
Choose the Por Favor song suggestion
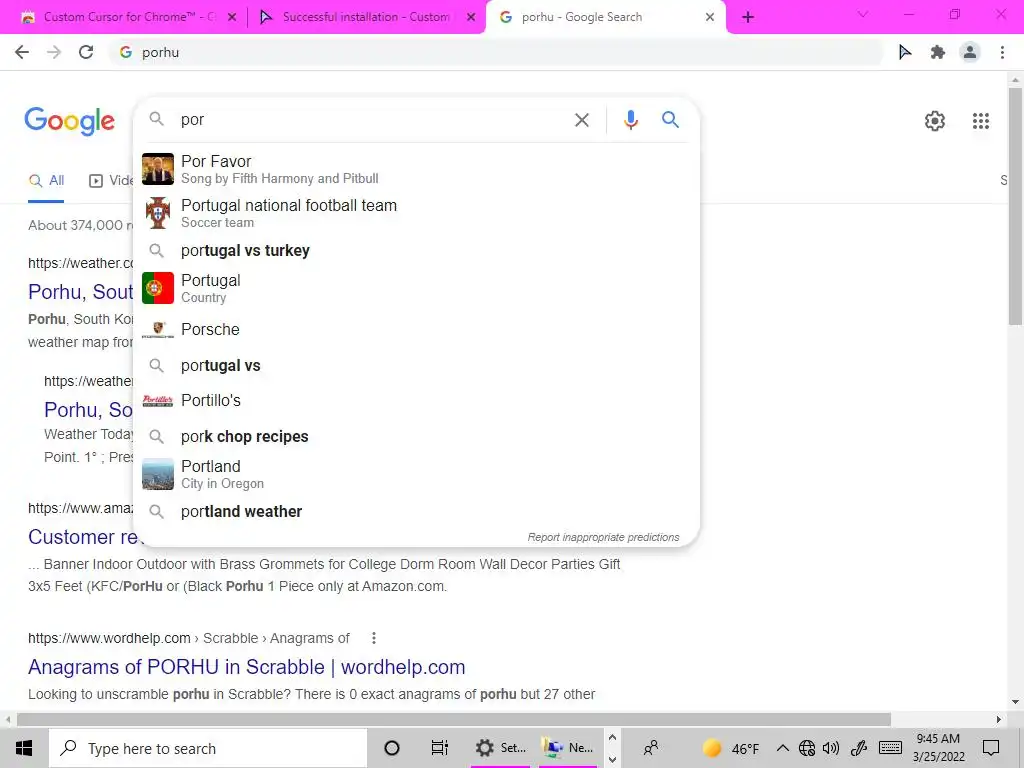pos(416,169)
